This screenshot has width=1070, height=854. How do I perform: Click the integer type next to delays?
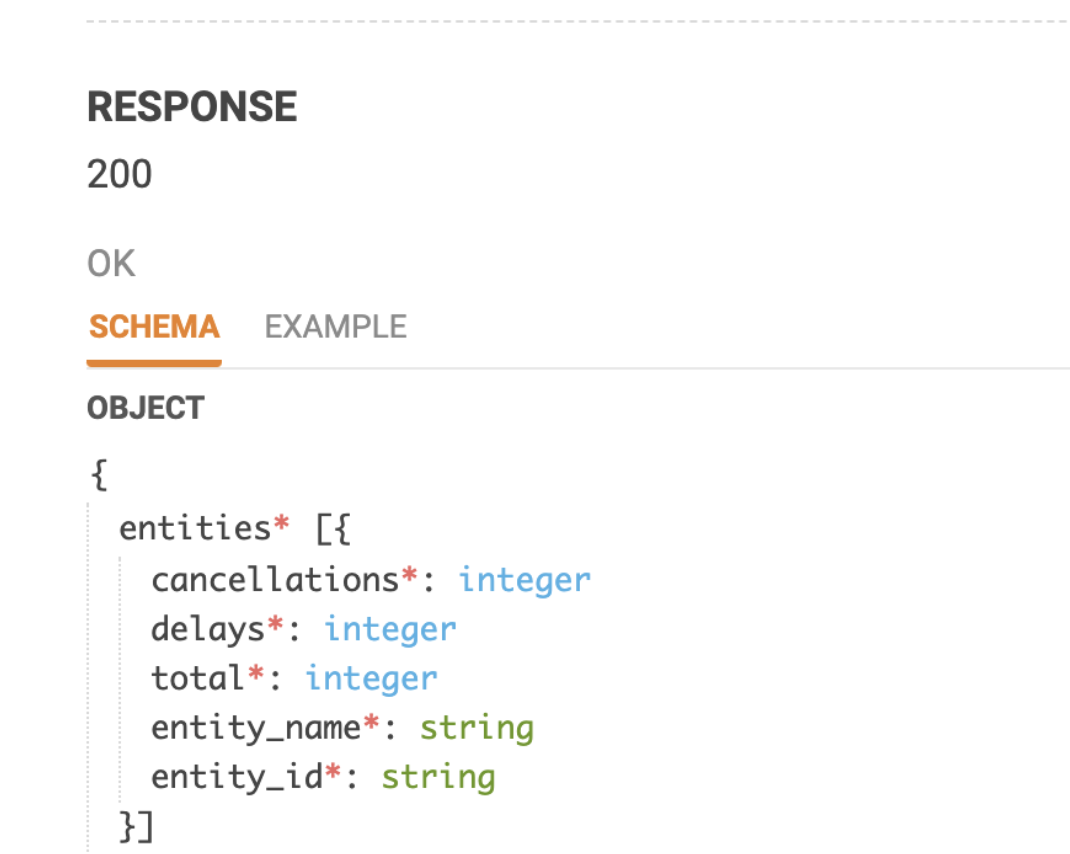[x=390, y=628]
